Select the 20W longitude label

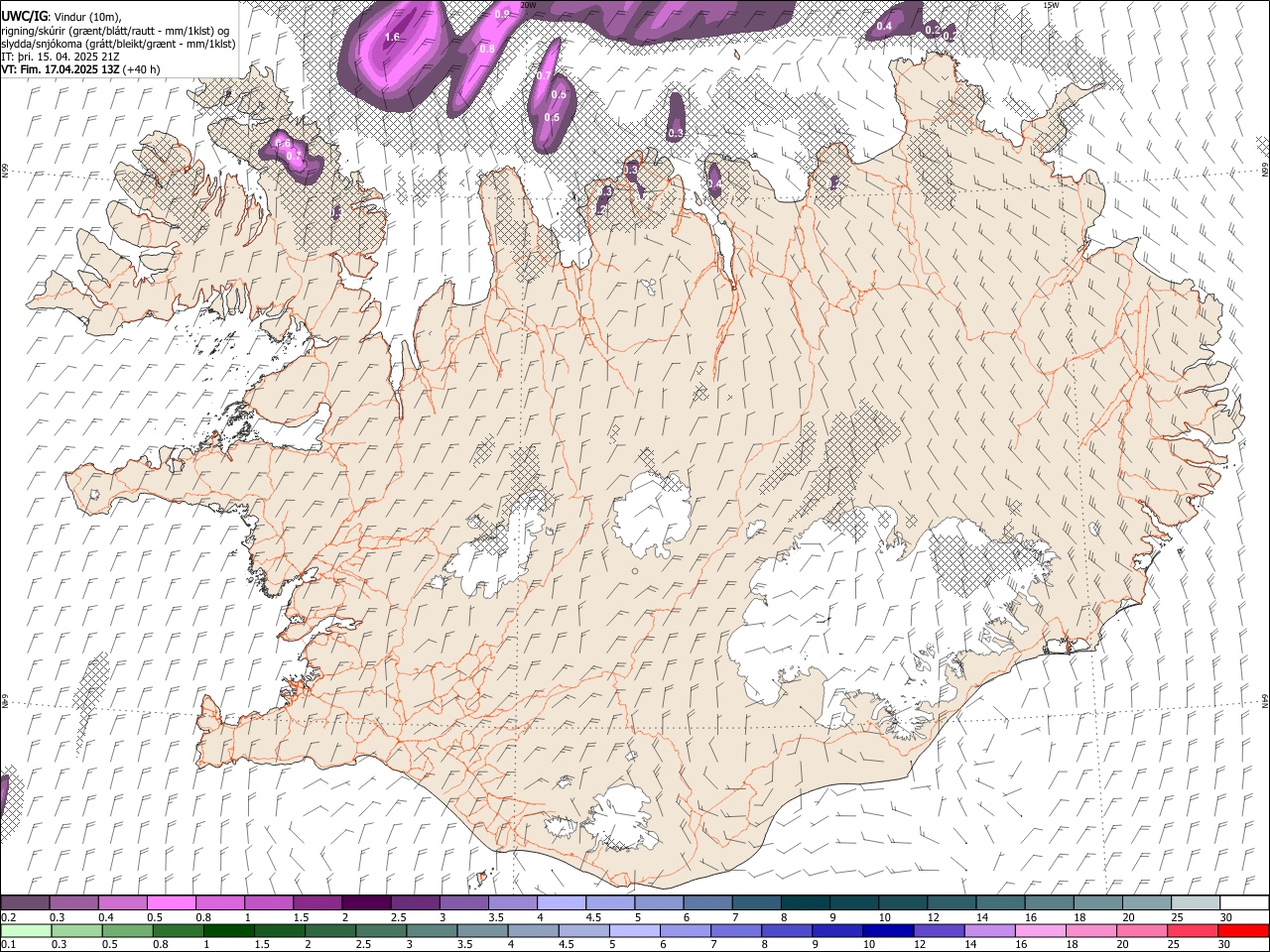click(528, 5)
